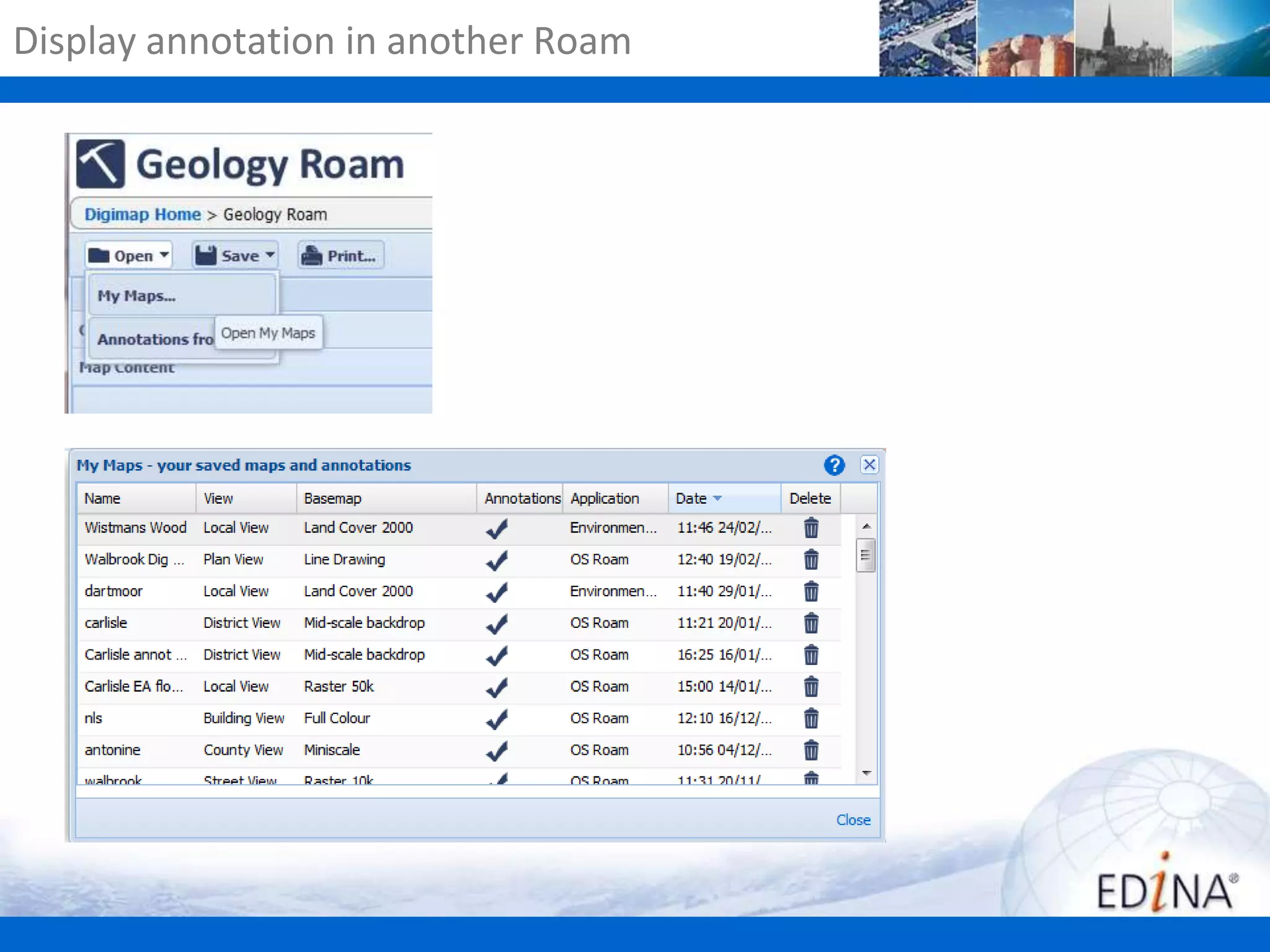Delete the antonine map via trash icon

[x=811, y=750]
